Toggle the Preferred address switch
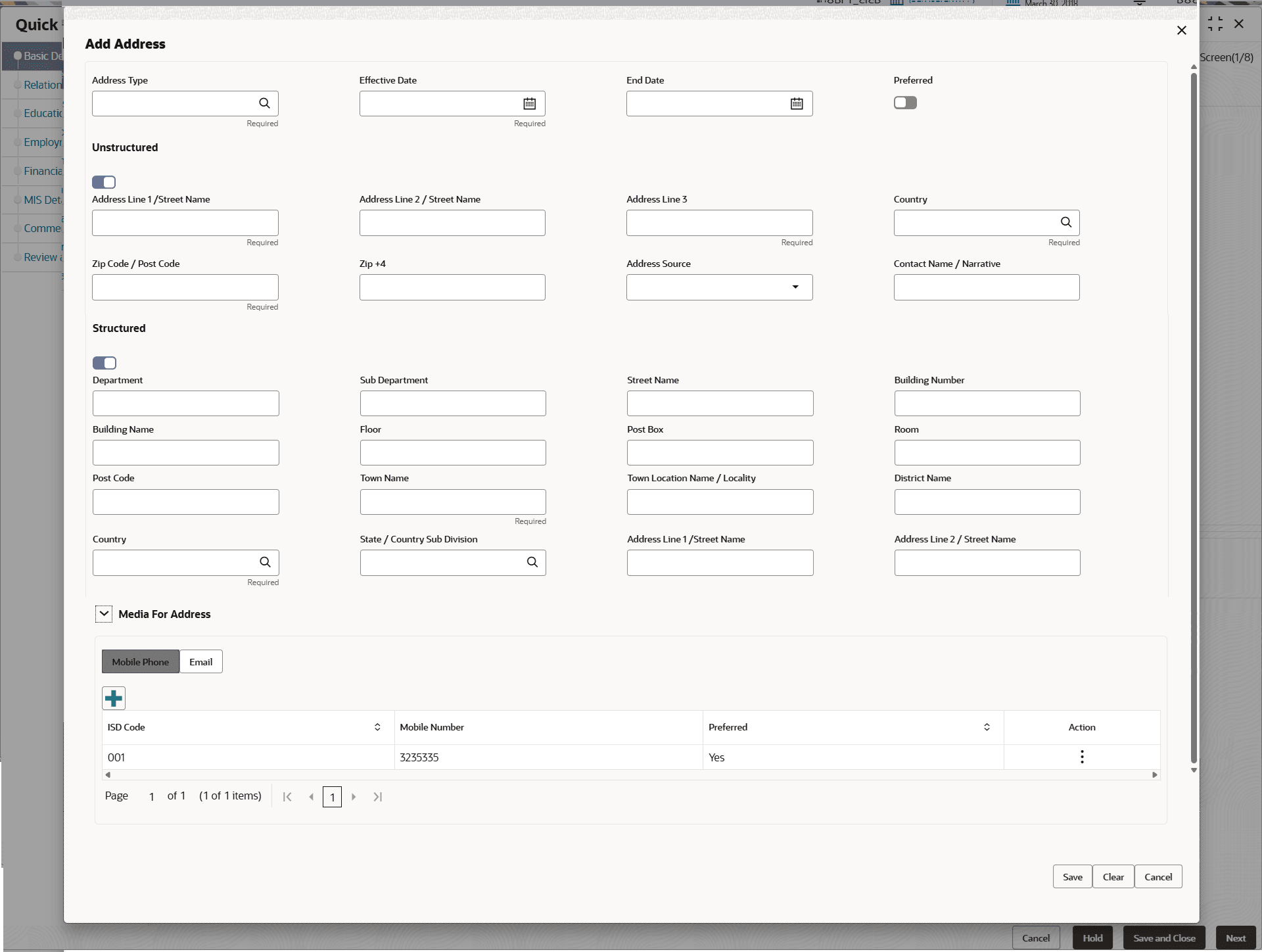This screenshot has width=1262, height=952. pyautogui.click(x=905, y=103)
